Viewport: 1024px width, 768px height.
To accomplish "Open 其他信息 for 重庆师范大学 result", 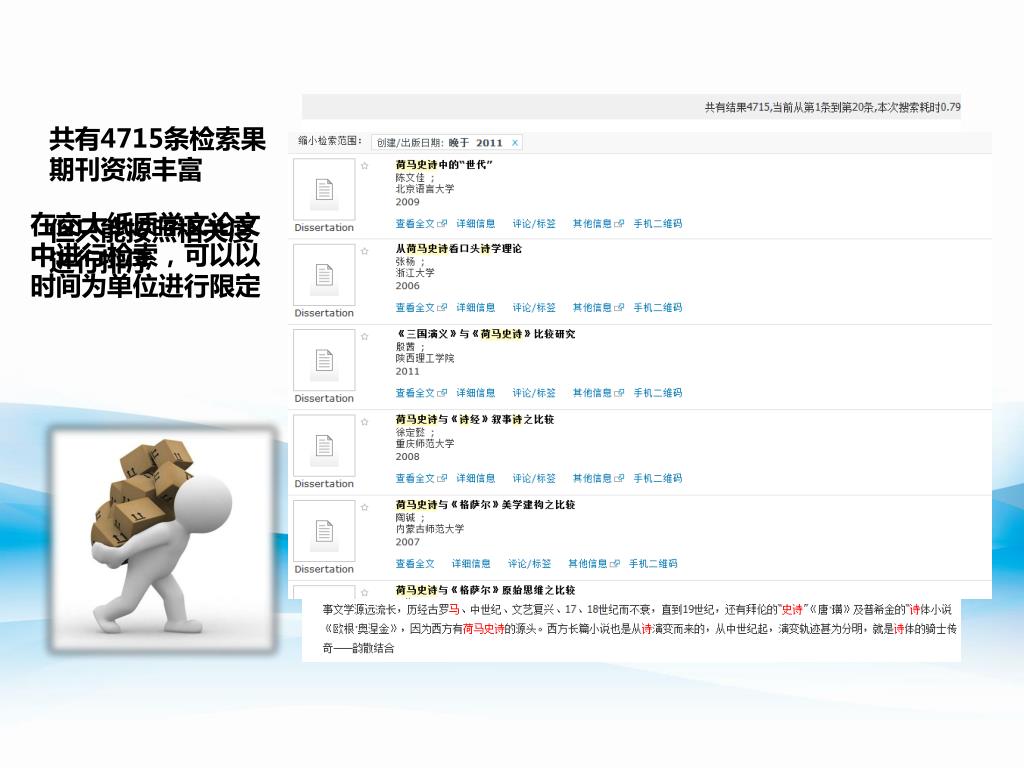I will coord(598,479).
